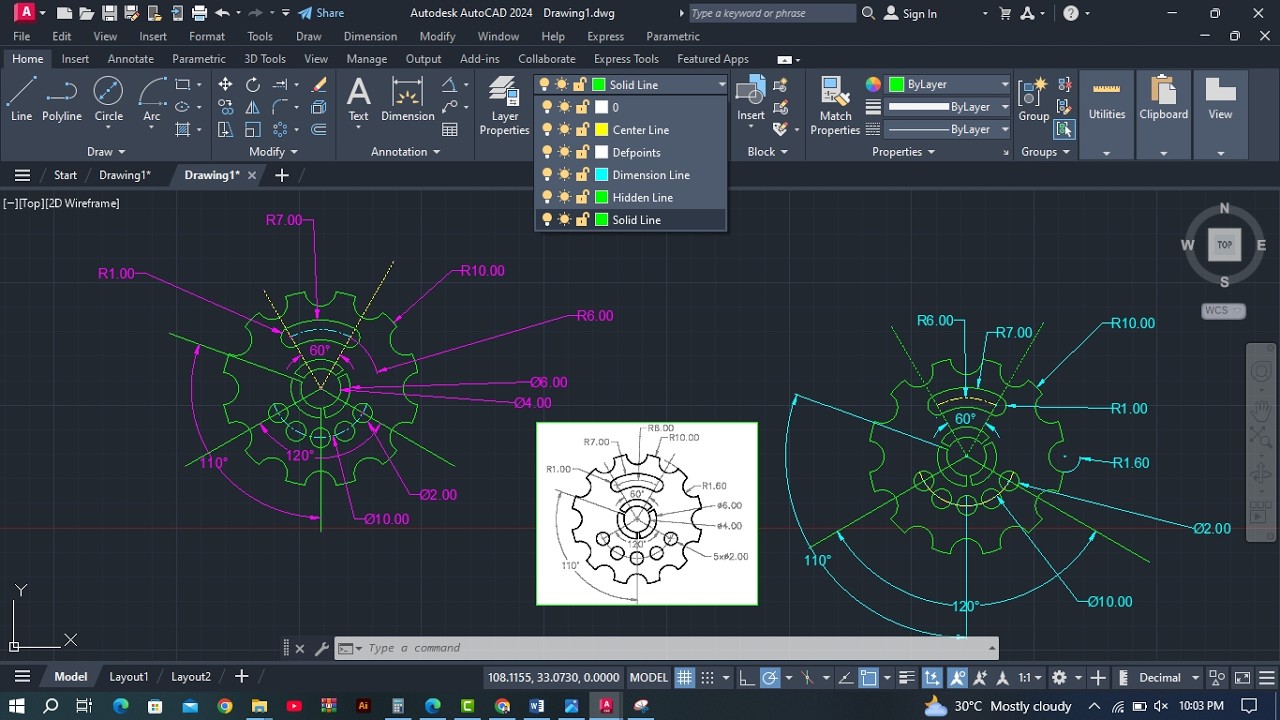Click the TOP face of ViewCube
Viewport: 1280px width, 720px height.
click(1224, 245)
